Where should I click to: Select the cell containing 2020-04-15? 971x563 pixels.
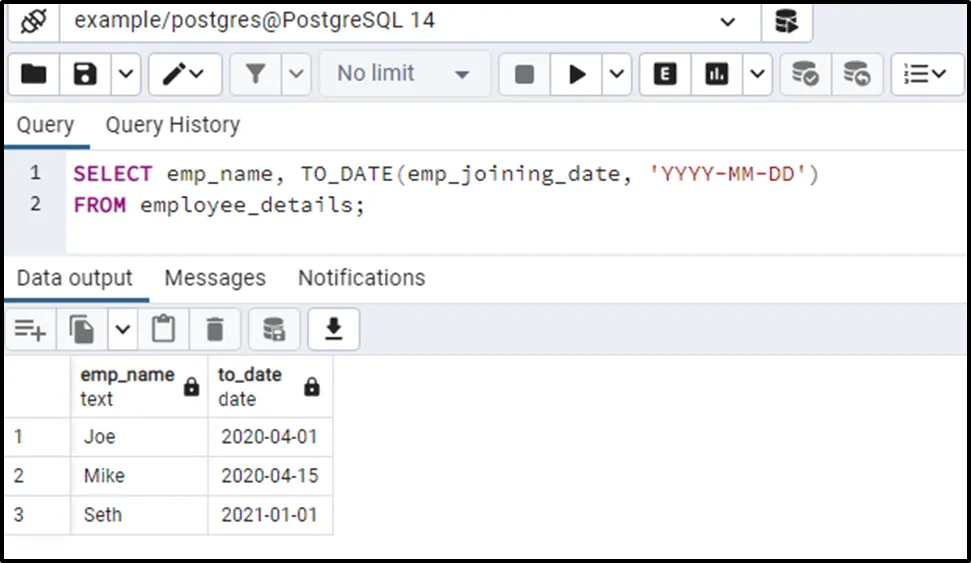click(270, 476)
